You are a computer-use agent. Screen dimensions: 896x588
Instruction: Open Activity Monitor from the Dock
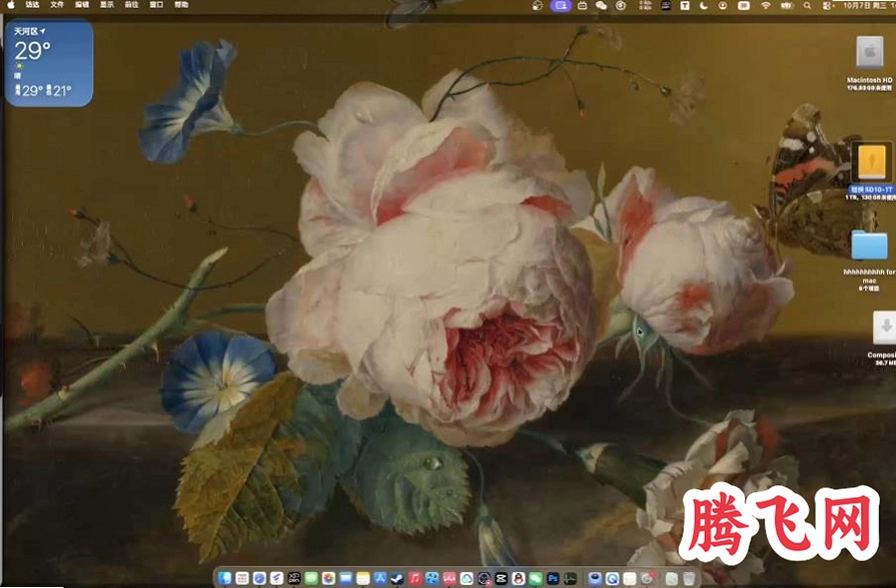point(570,578)
